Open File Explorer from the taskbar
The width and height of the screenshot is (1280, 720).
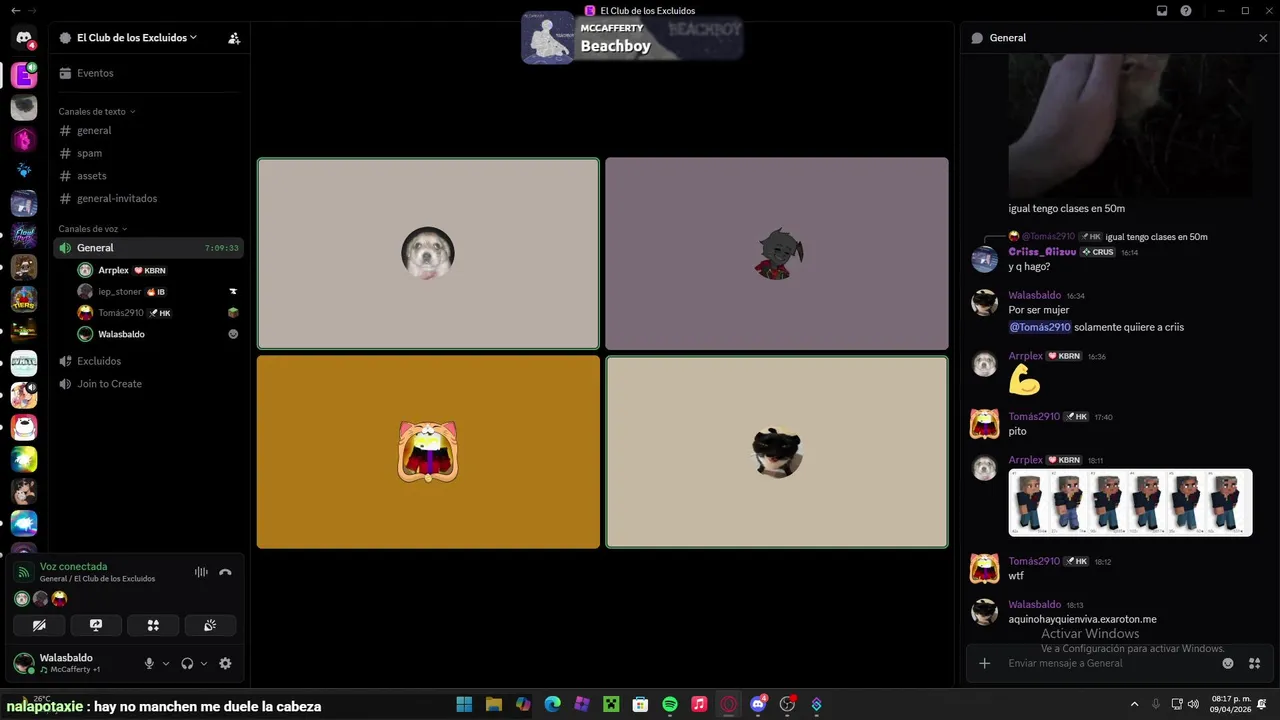[493, 704]
